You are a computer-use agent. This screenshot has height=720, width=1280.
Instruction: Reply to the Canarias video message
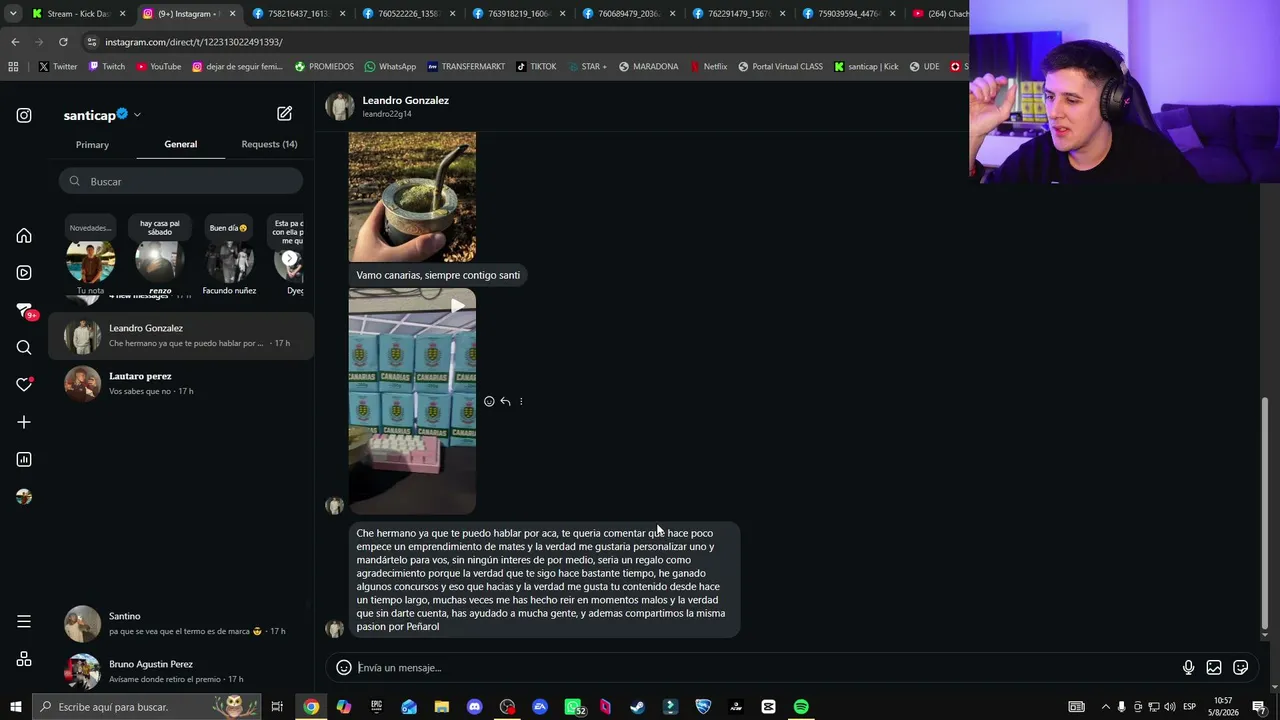[x=505, y=401]
